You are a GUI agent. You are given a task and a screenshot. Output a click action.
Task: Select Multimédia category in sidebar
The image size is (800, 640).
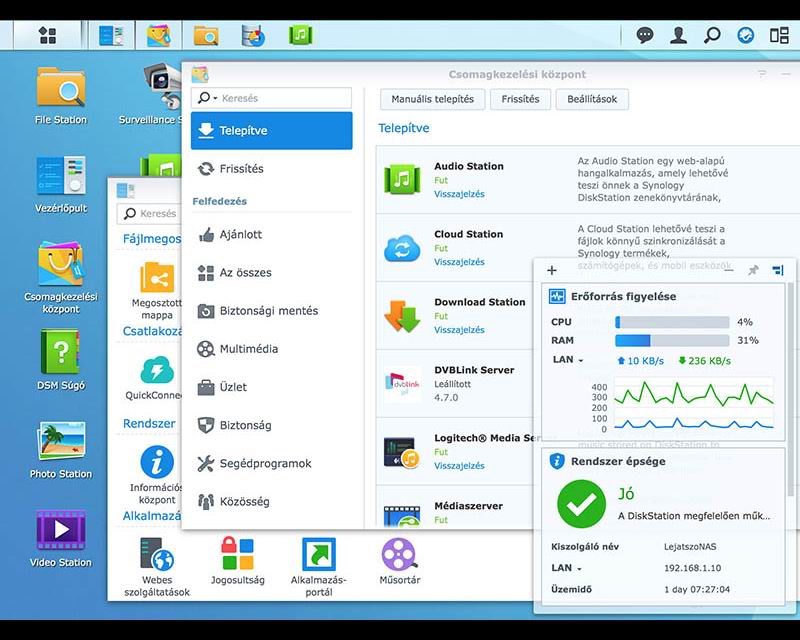pos(248,349)
